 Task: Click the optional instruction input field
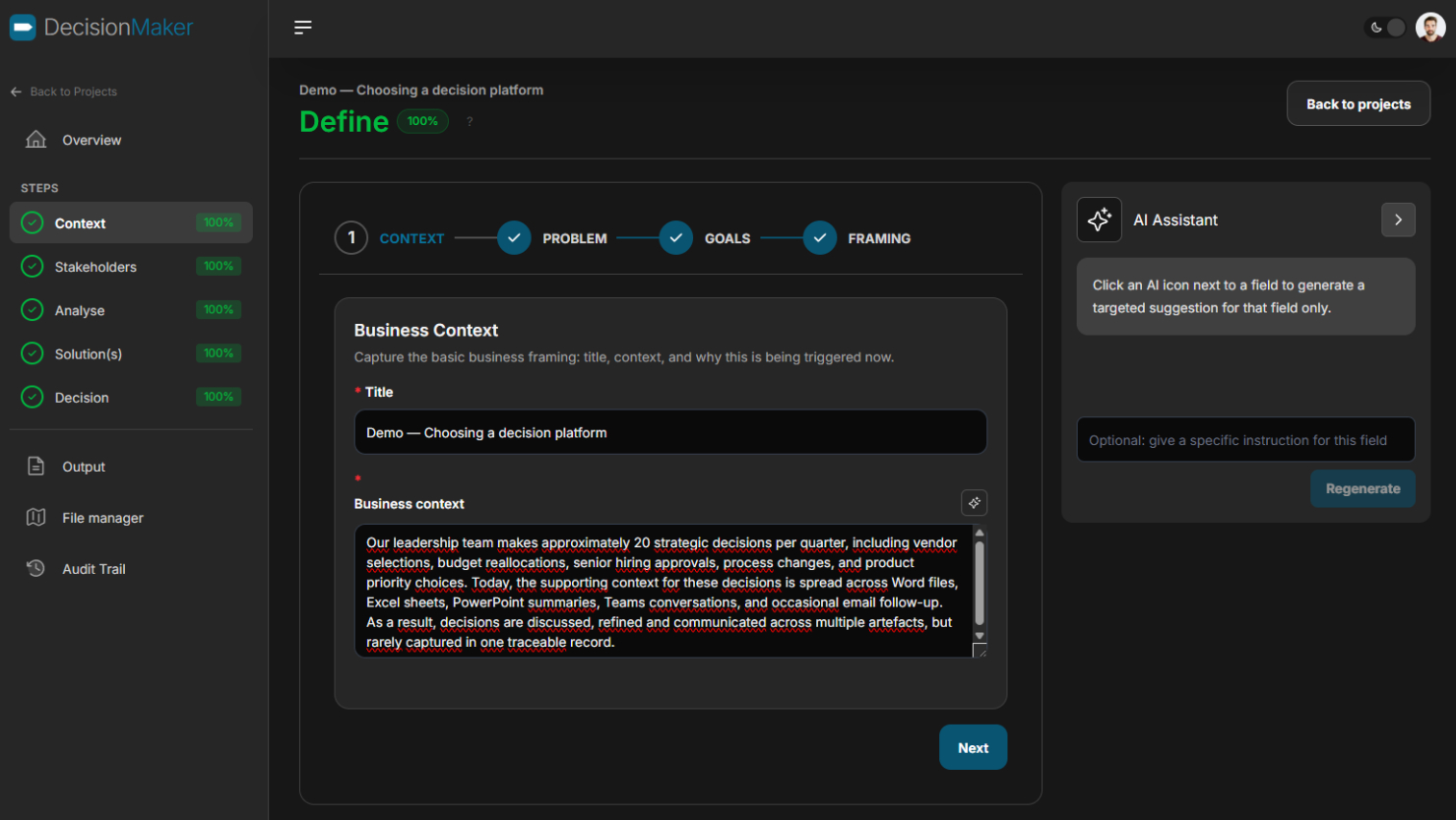(x=1245, y=439)
